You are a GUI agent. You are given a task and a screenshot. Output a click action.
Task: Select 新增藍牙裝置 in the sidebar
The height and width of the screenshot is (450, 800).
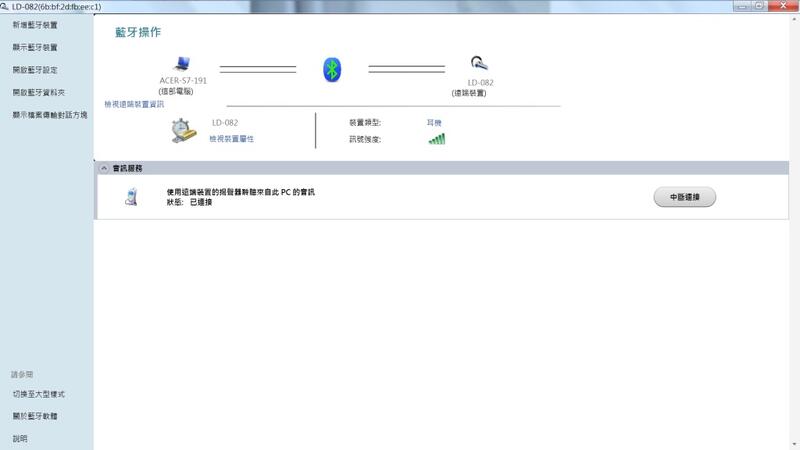[35, 24]
